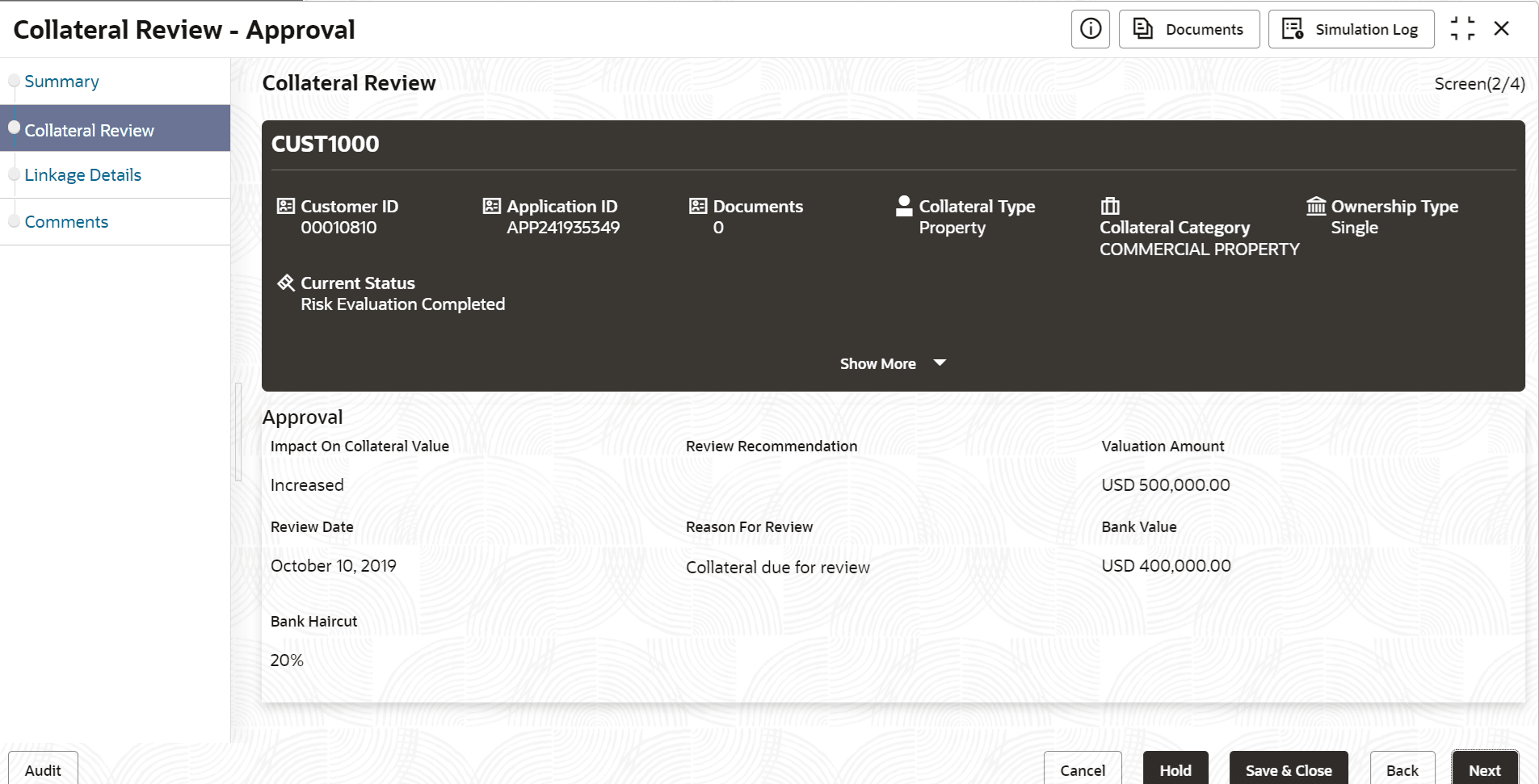Go to the Summary step

pos(61,82)
